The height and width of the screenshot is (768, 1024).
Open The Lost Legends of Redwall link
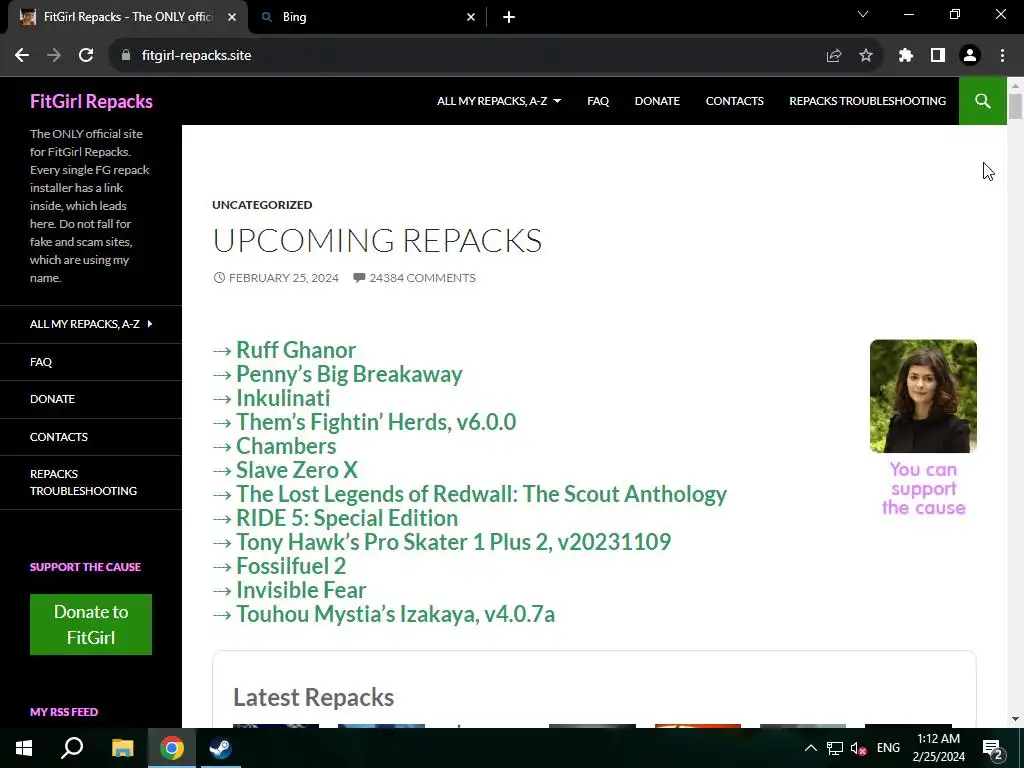pos(481,494)
